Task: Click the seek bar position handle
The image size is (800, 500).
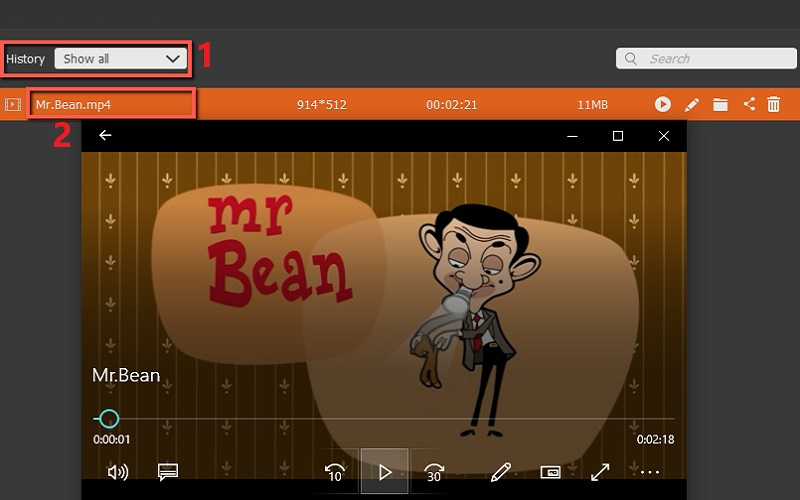Action: point(109,419)
